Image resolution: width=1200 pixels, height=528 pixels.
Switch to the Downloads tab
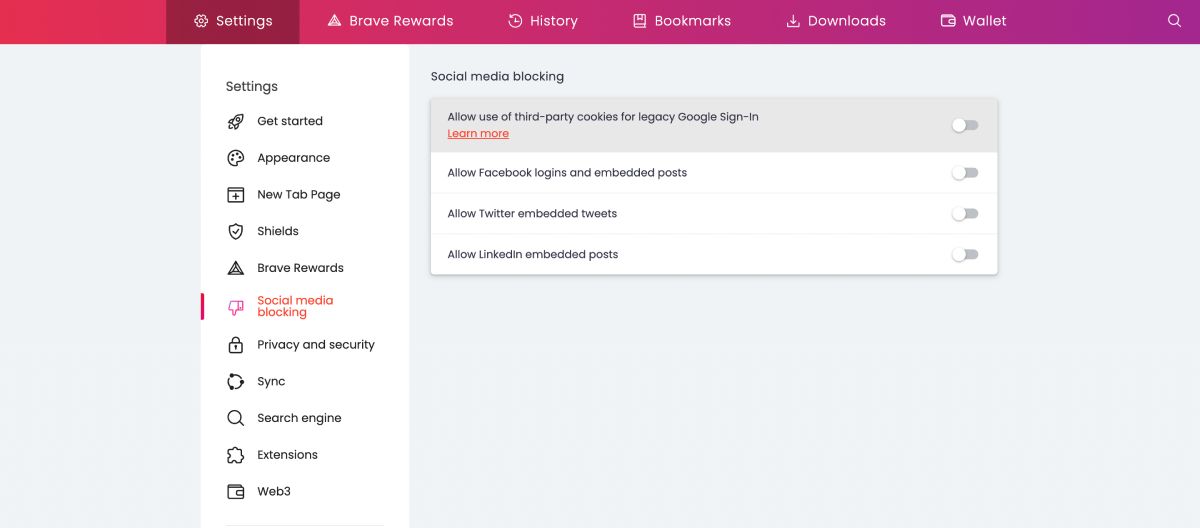pos(835,21)
